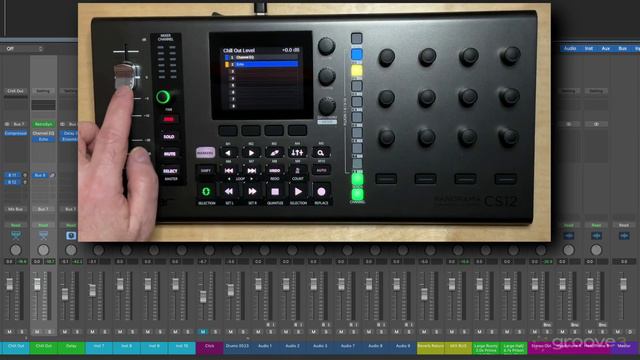Open Read automation mode on the Master strip

[x=624, y=225]
